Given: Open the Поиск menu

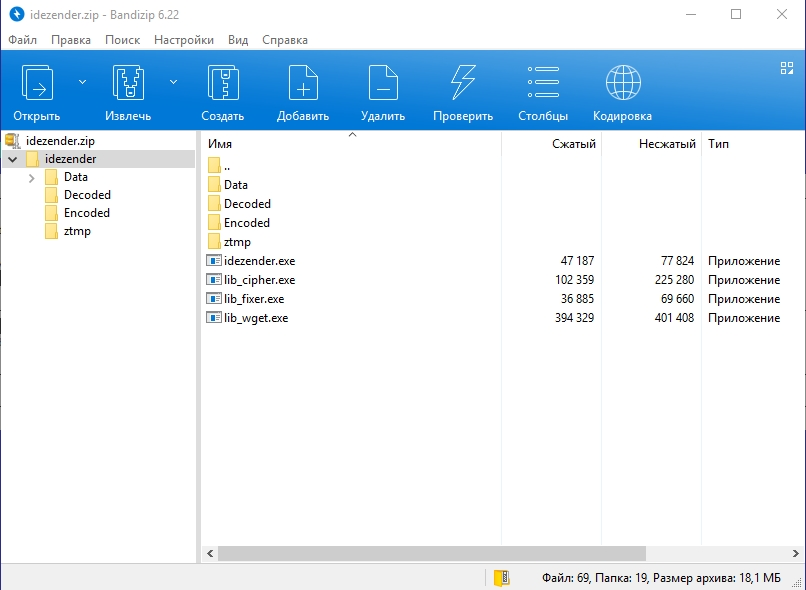Looking at the screenshot, I should click(x=122, y=40).
